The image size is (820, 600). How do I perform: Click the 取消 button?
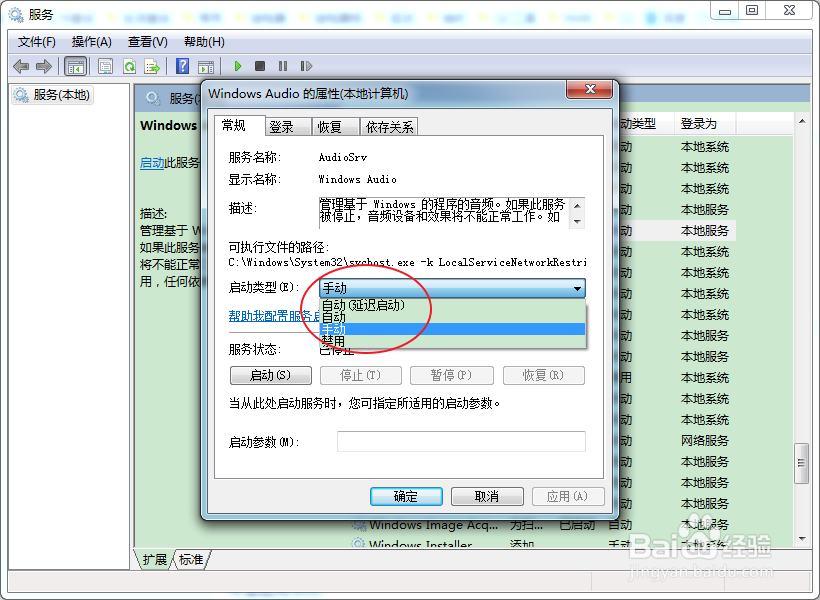(487, 496)
